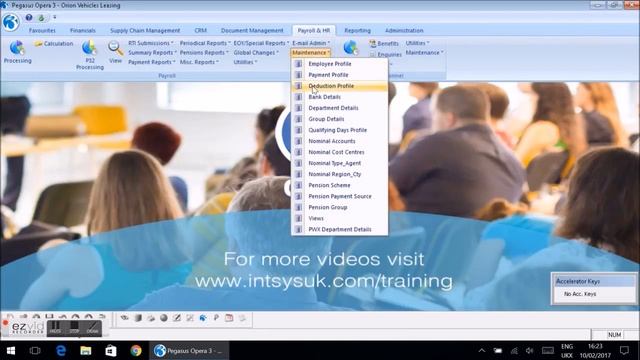Select Nominal Cost Centres menu item
Image resolution: width=640 pixels, height=360 pixels.
[x=340, y=152]
